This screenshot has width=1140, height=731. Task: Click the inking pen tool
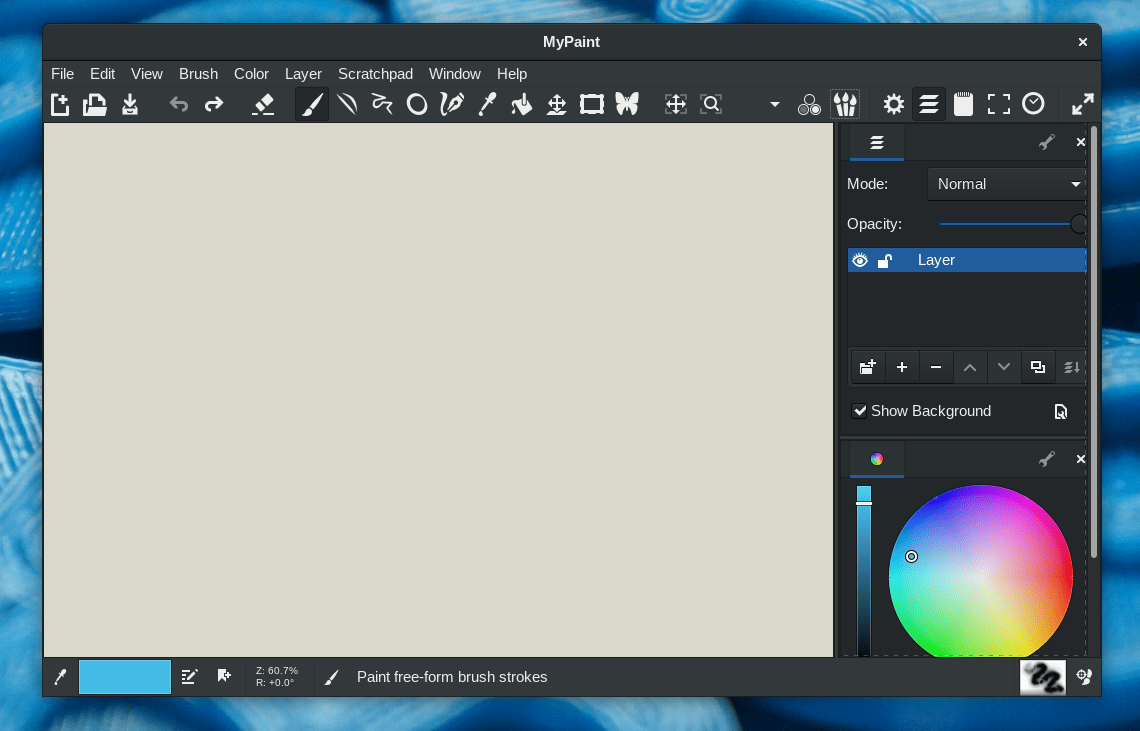452,104
